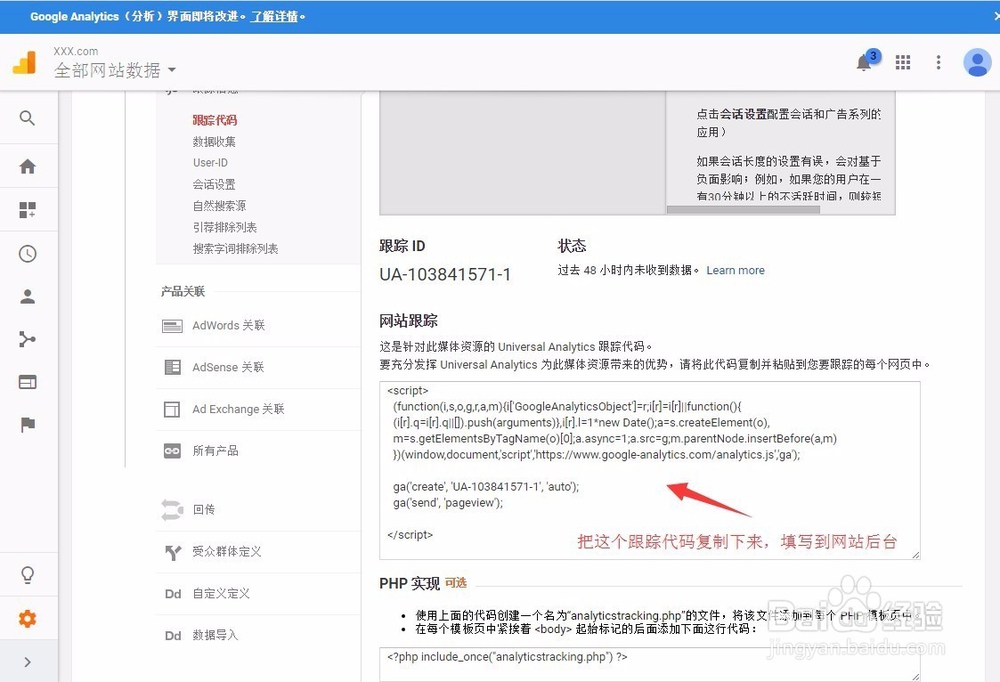The height and width of the screenshot is (682, 1000).
Task: Select the Conversions flag icon
Action: coord(28,424)
